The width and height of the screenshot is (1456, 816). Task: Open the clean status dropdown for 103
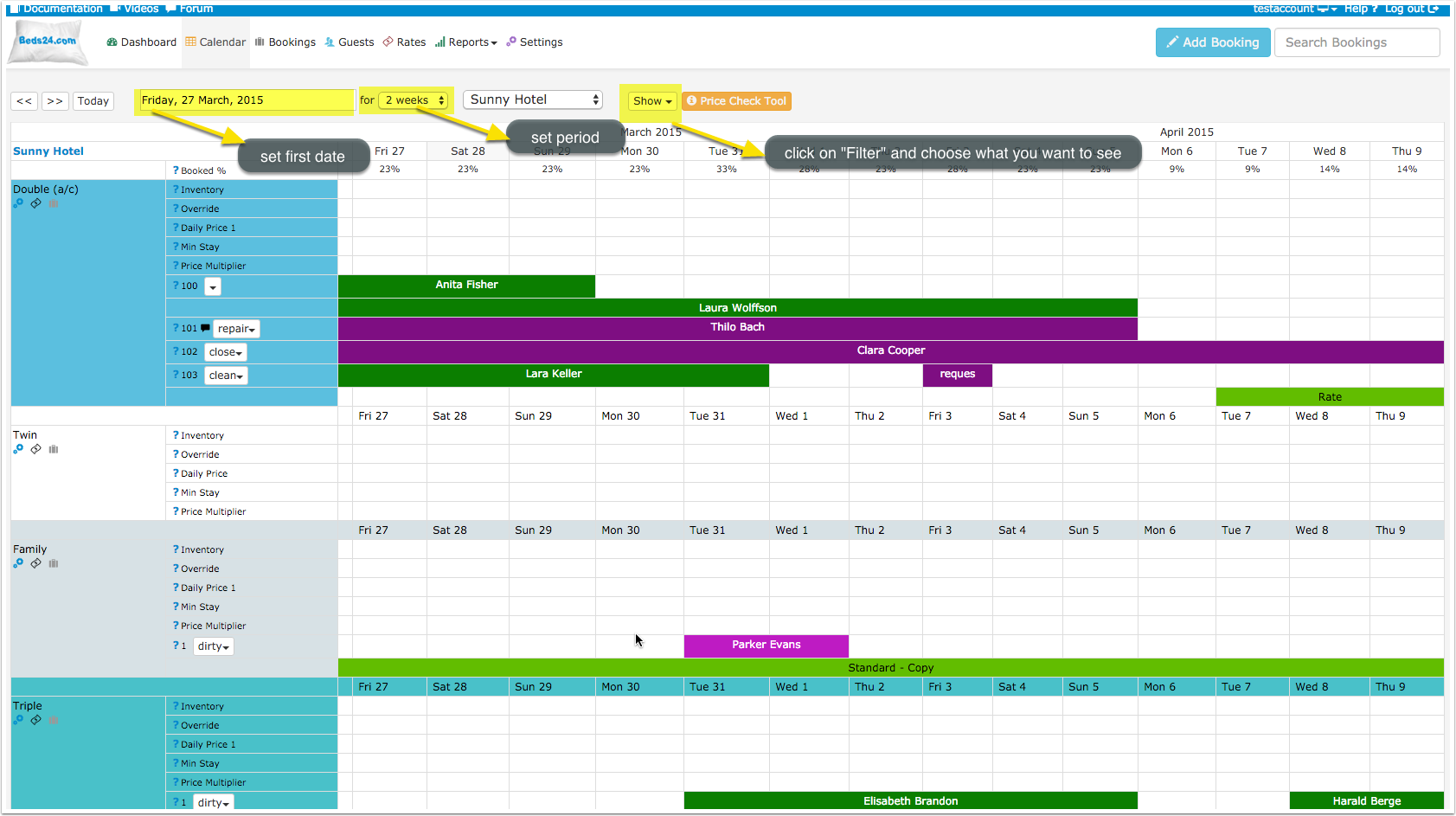pyautogui.click(x=226, y=376)
